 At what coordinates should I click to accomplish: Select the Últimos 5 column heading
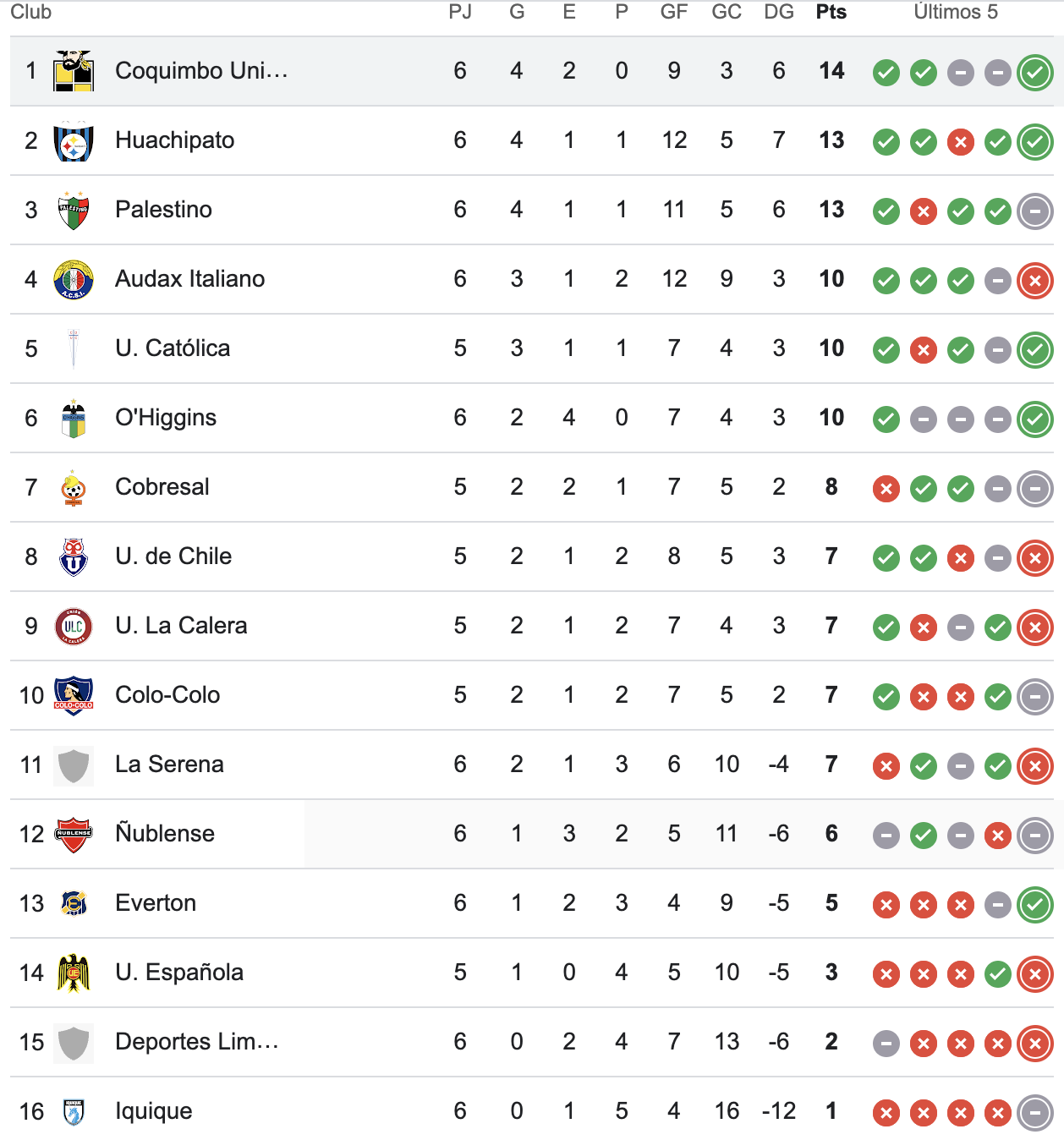tap(957, 12)
